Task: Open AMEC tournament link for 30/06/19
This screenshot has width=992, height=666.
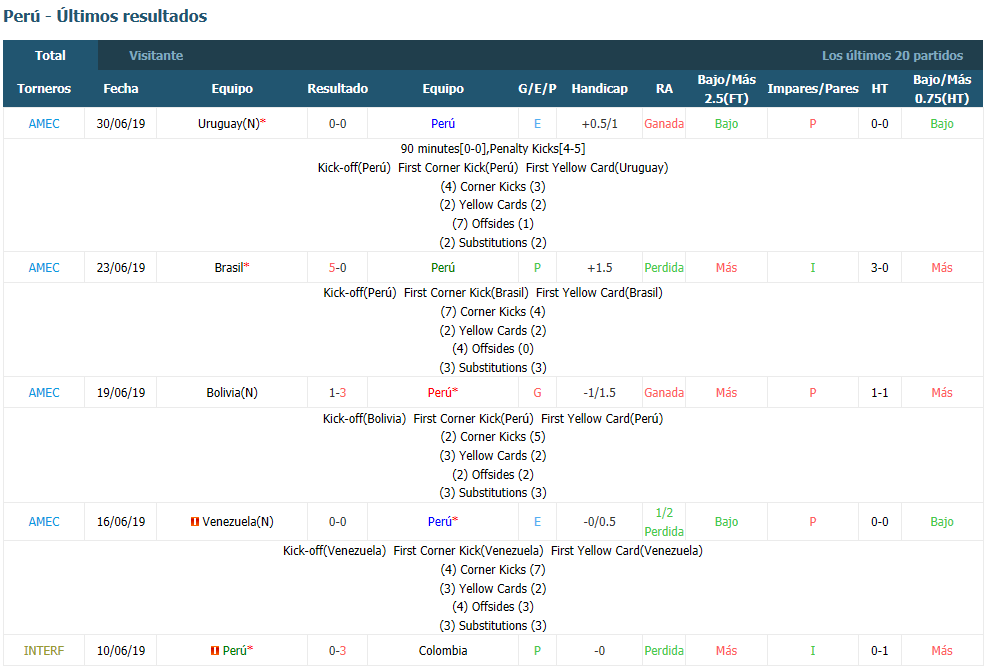Action: pyautogui.click(x=44, y=124)
